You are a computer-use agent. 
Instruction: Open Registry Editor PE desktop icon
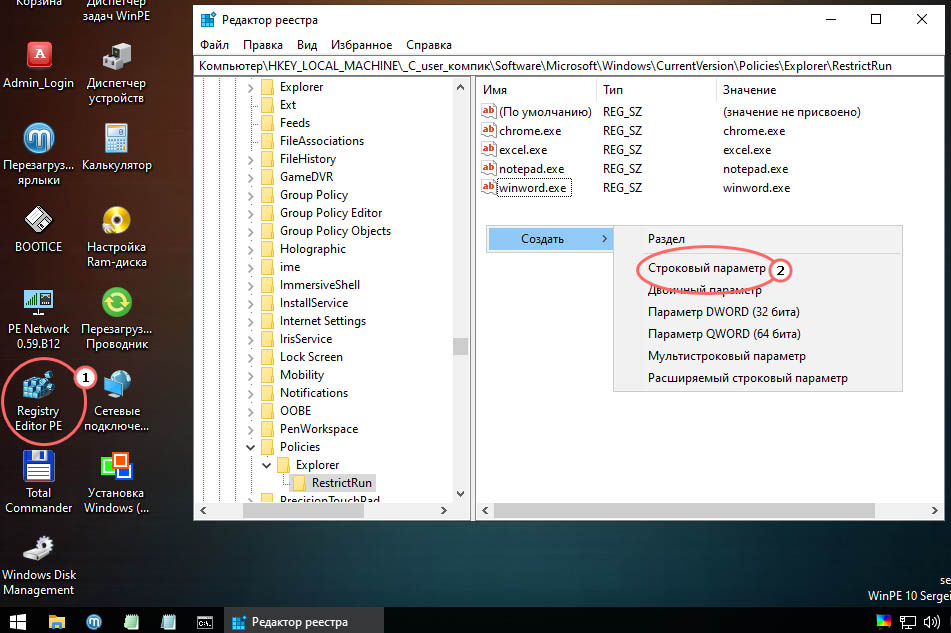coord(39,401)
